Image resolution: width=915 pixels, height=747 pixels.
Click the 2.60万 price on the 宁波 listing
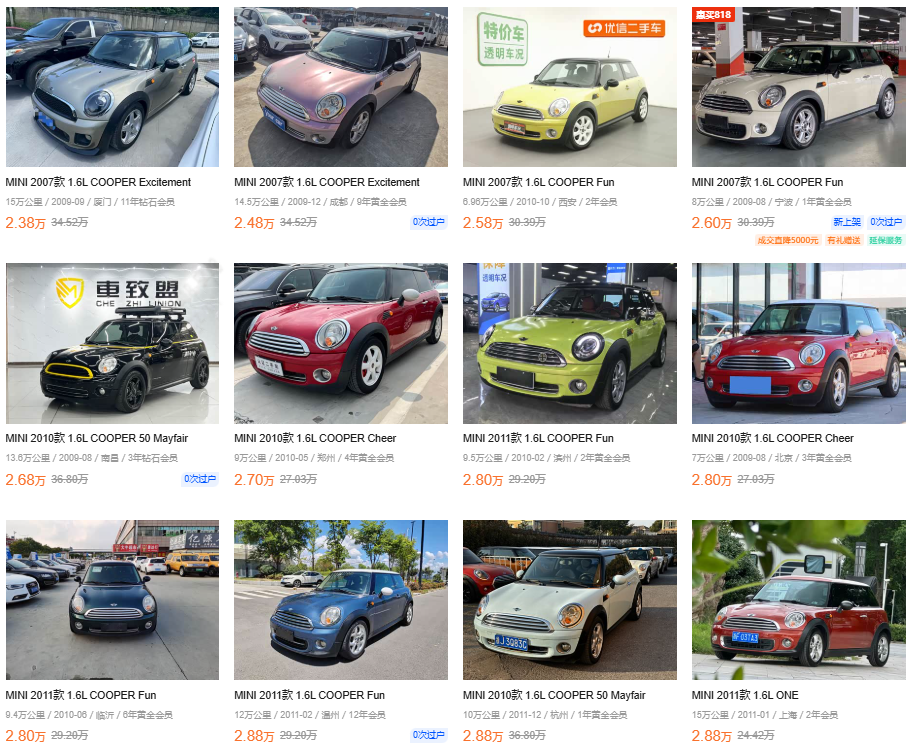pyautogui.click(x=711, y=223)
